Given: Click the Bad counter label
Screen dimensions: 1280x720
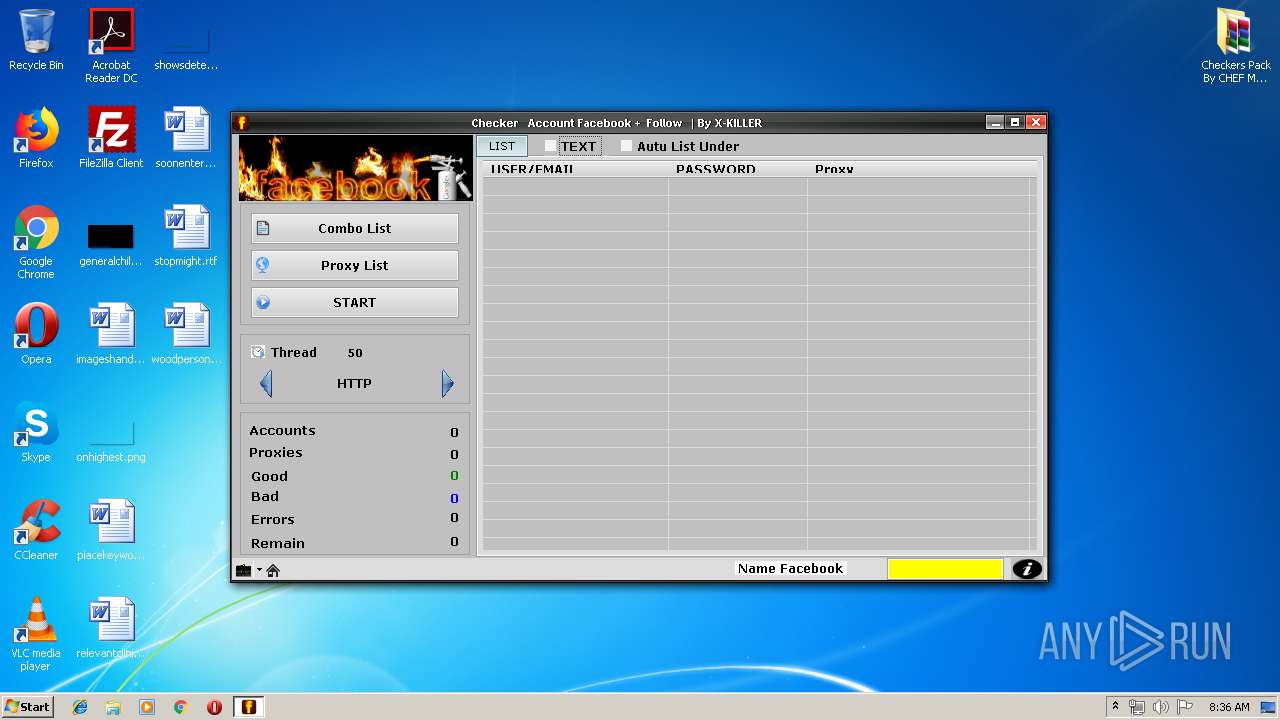Looking at the screenshot, I should pos(265,496).
